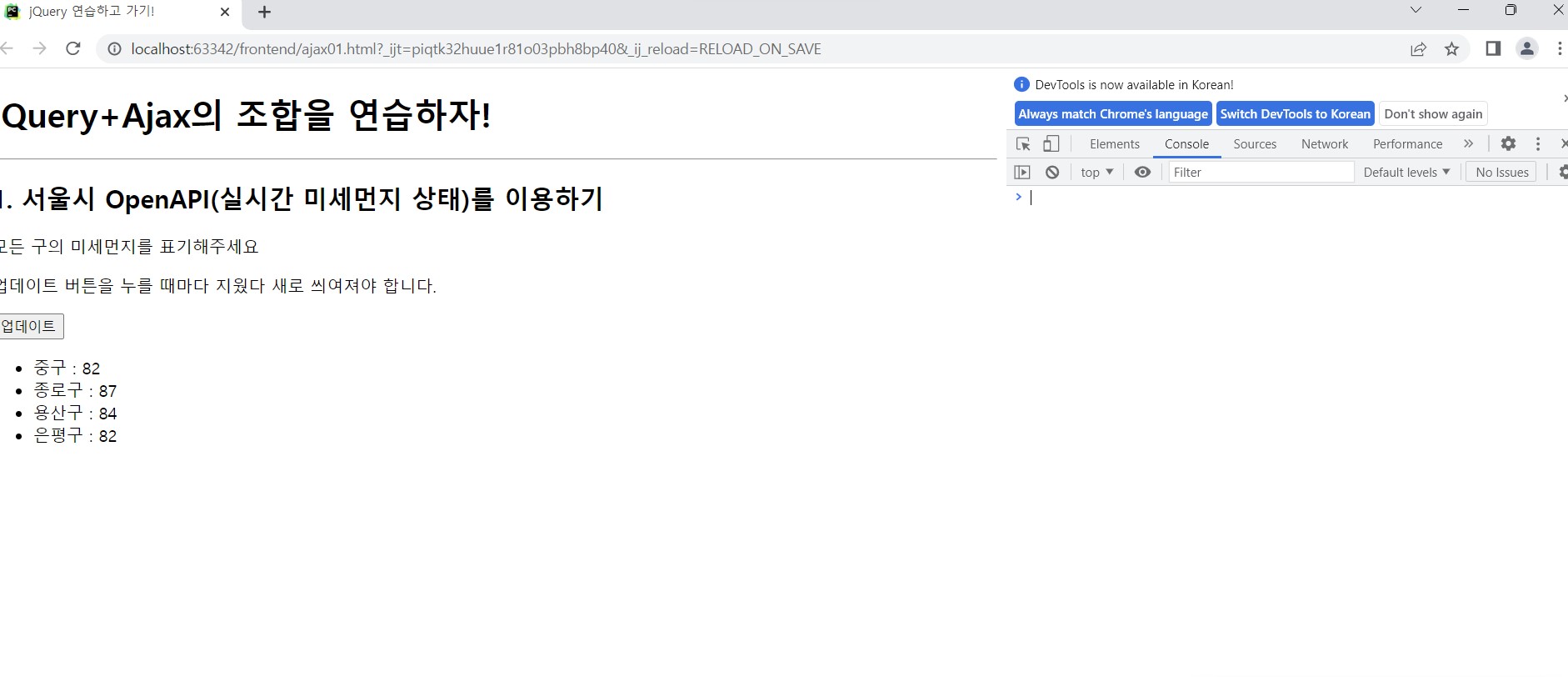1568x677 pixels.
Task: Reload the current page
Action: tap(73, 48)
